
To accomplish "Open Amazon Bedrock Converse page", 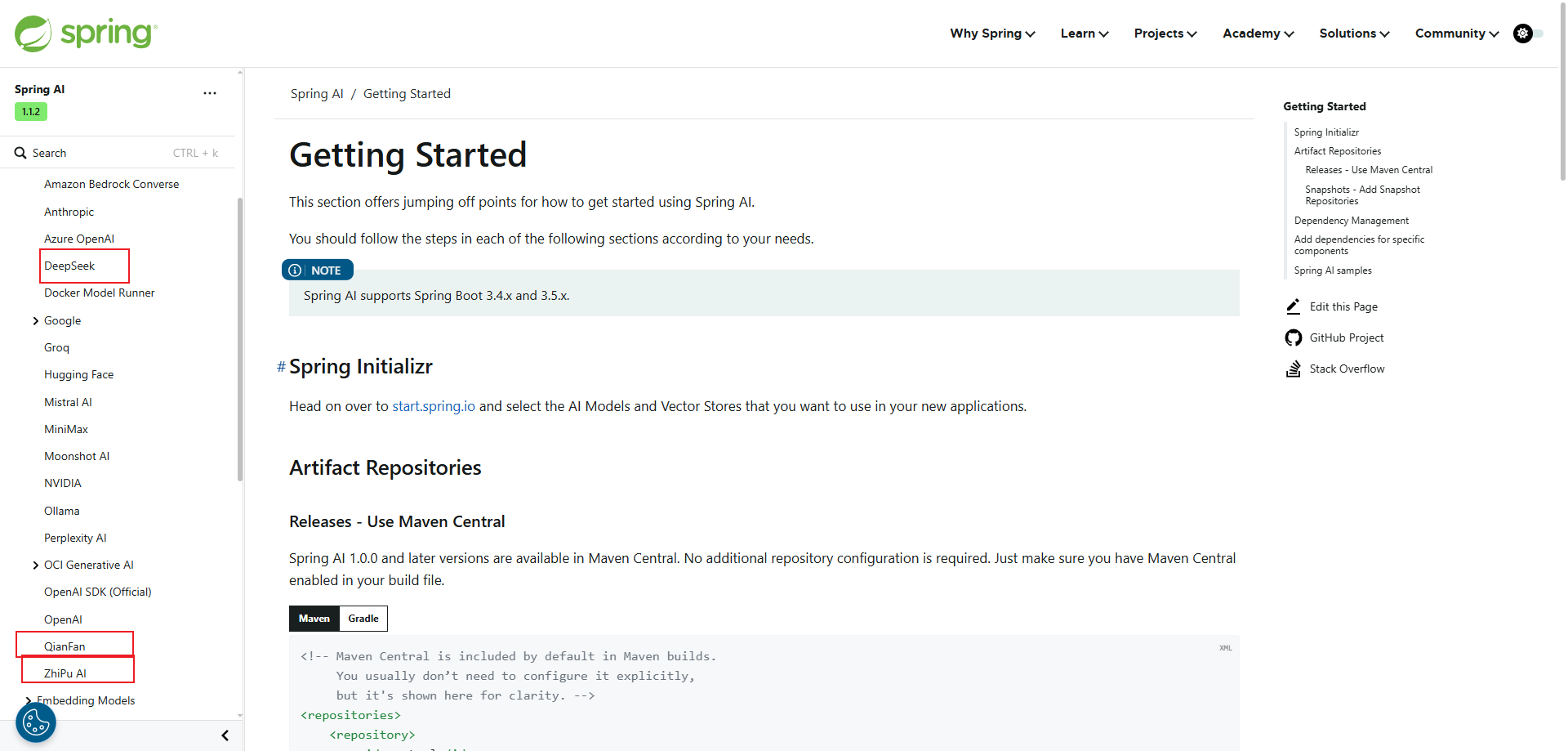I will point(112,185).
